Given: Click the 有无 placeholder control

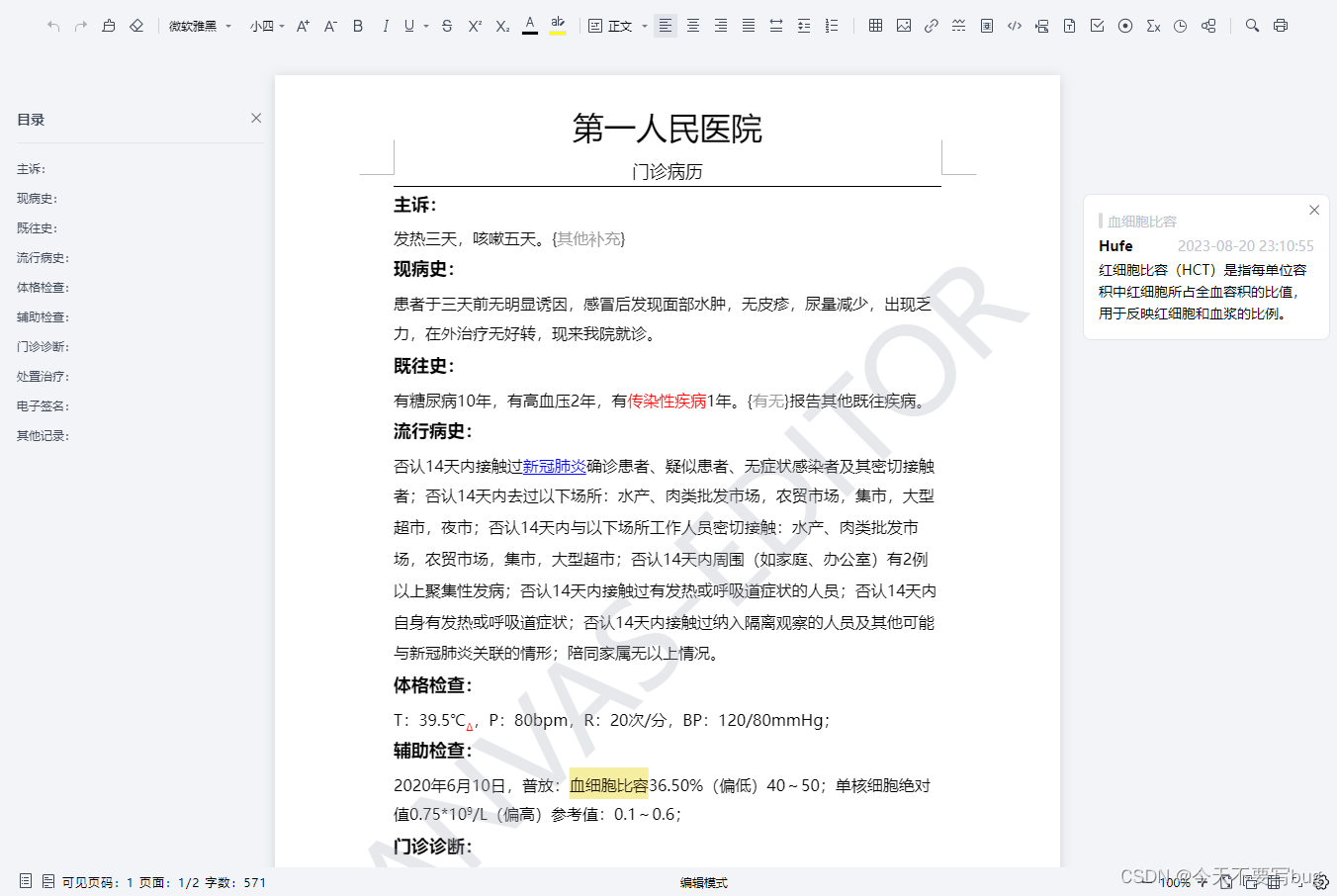Looking at the screenshot, I should [x=768, y=401].
